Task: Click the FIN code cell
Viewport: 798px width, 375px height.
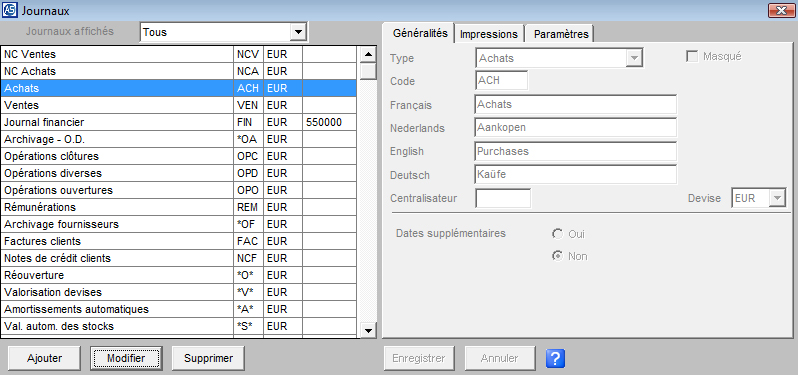Action: [x=248, y=122]
